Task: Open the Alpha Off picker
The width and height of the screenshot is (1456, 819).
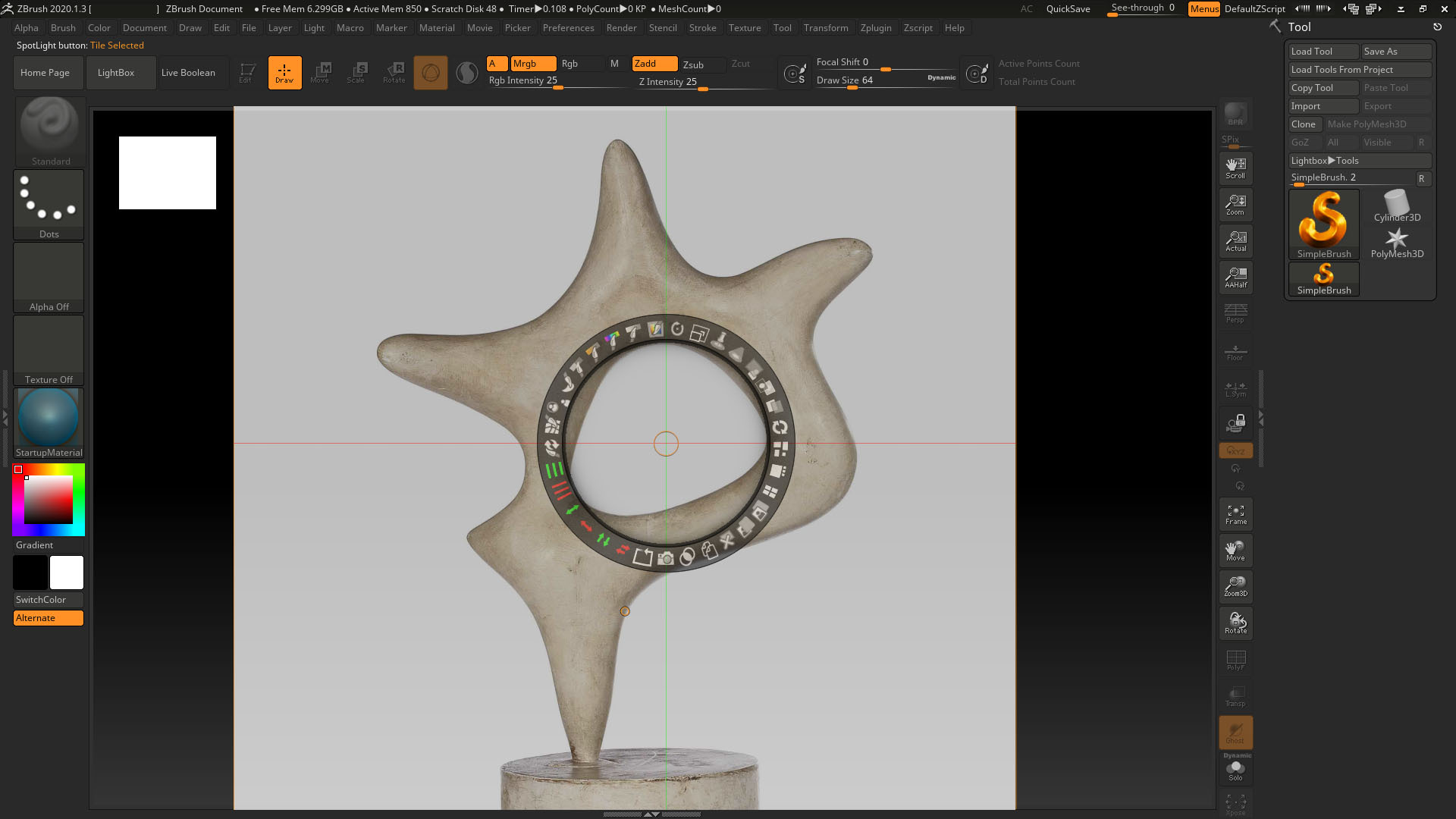Action: (49, 278)
